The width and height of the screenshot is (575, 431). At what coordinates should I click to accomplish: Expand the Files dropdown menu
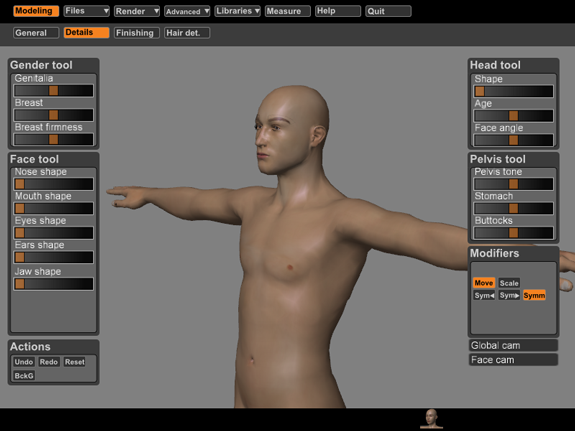pyautogui.click(x=87, y=11)
